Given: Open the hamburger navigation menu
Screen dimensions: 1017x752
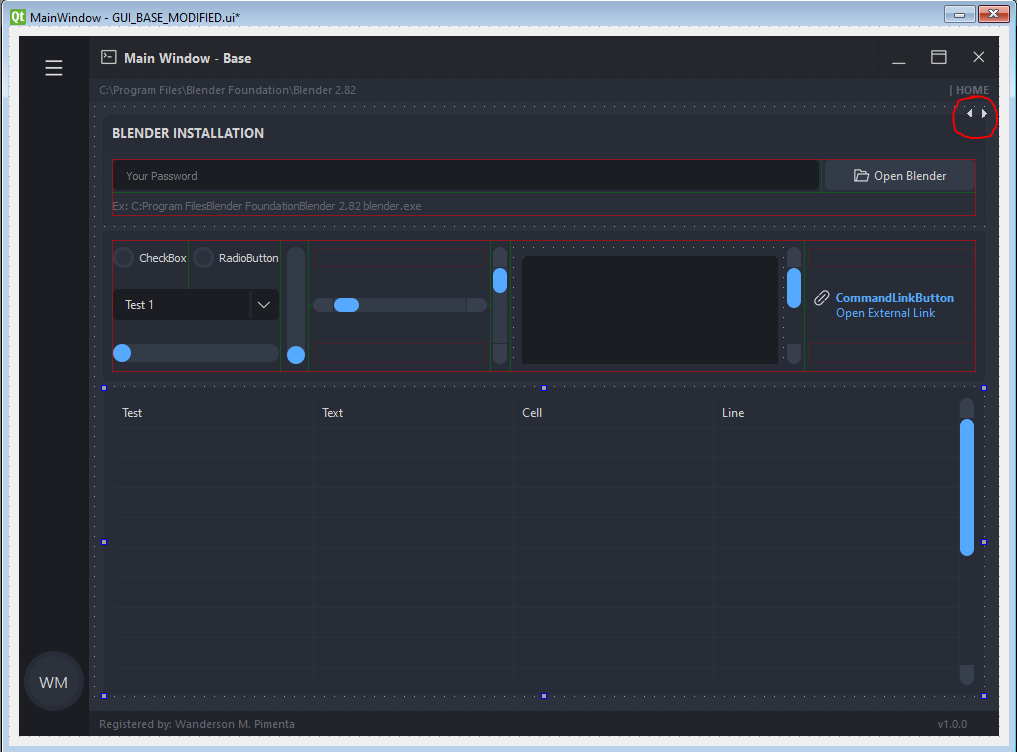Looking at the screenshot, I should (x=53, y=68).
